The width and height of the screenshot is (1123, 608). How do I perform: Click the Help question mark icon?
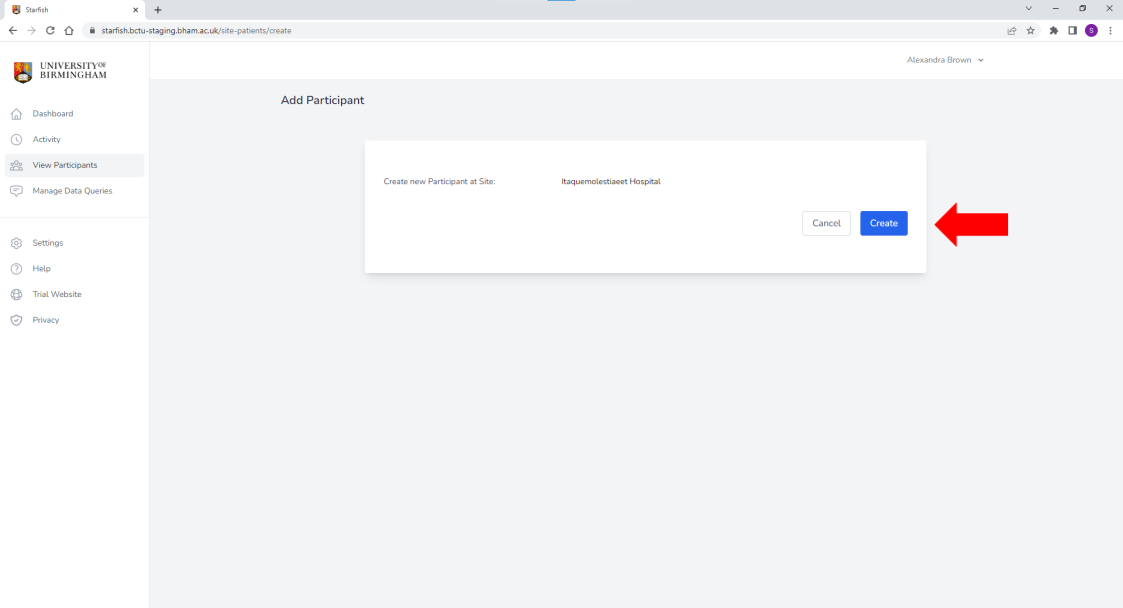[16, 269]
